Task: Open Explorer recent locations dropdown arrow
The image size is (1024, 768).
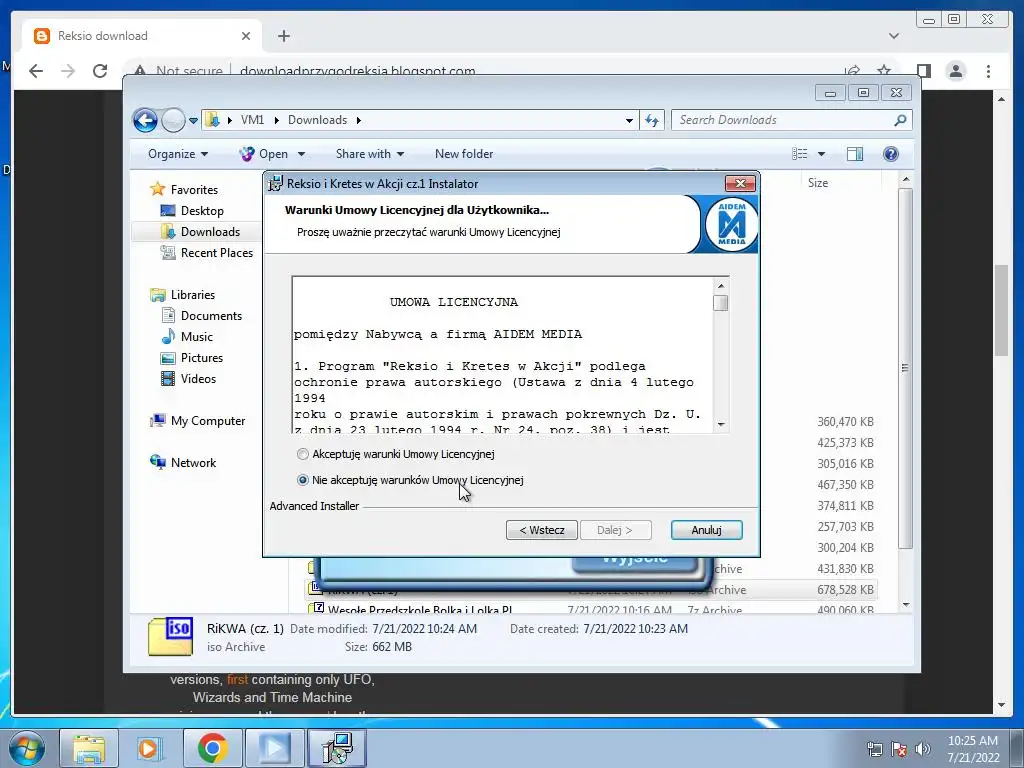Action: 193,121
